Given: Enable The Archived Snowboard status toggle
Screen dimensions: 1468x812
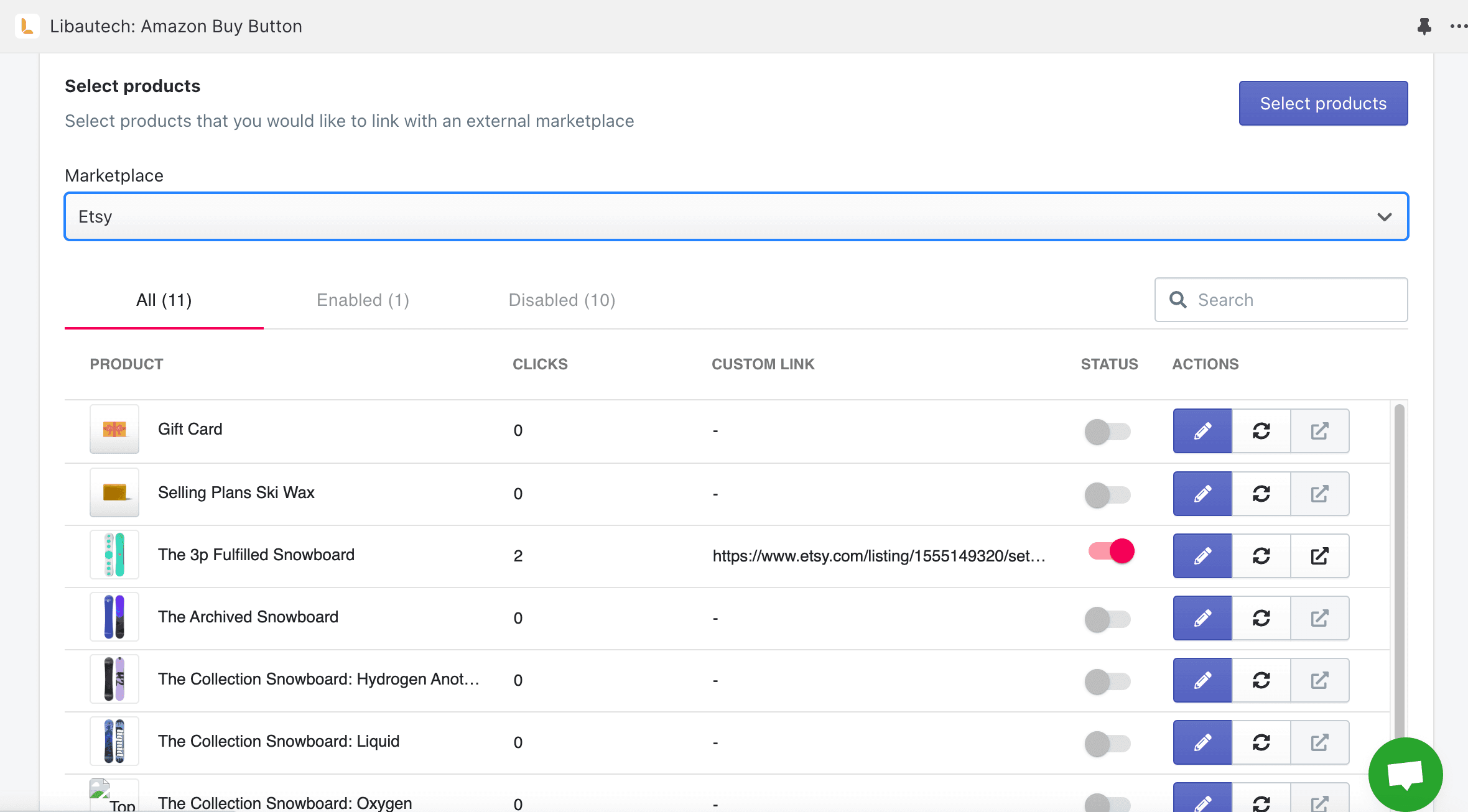Looking at the screenshot, I should [1107, 619].
